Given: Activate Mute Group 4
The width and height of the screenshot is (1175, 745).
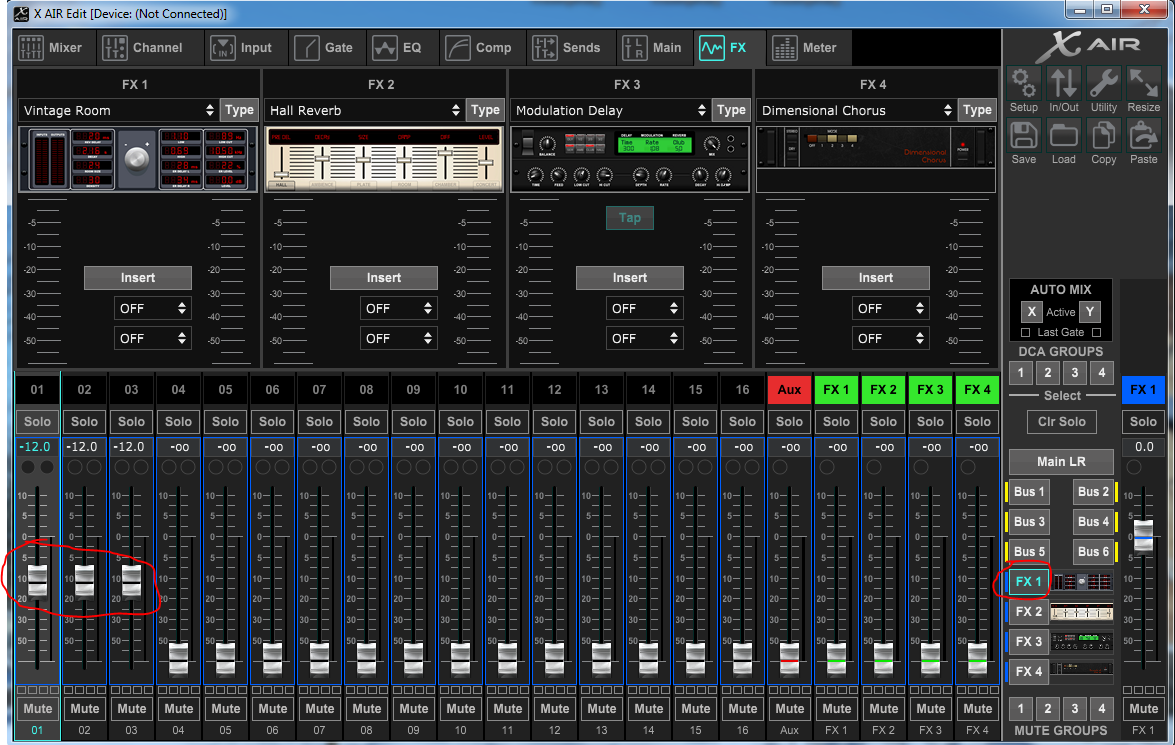Looking at the screenshot, I should coord(1102,708).
